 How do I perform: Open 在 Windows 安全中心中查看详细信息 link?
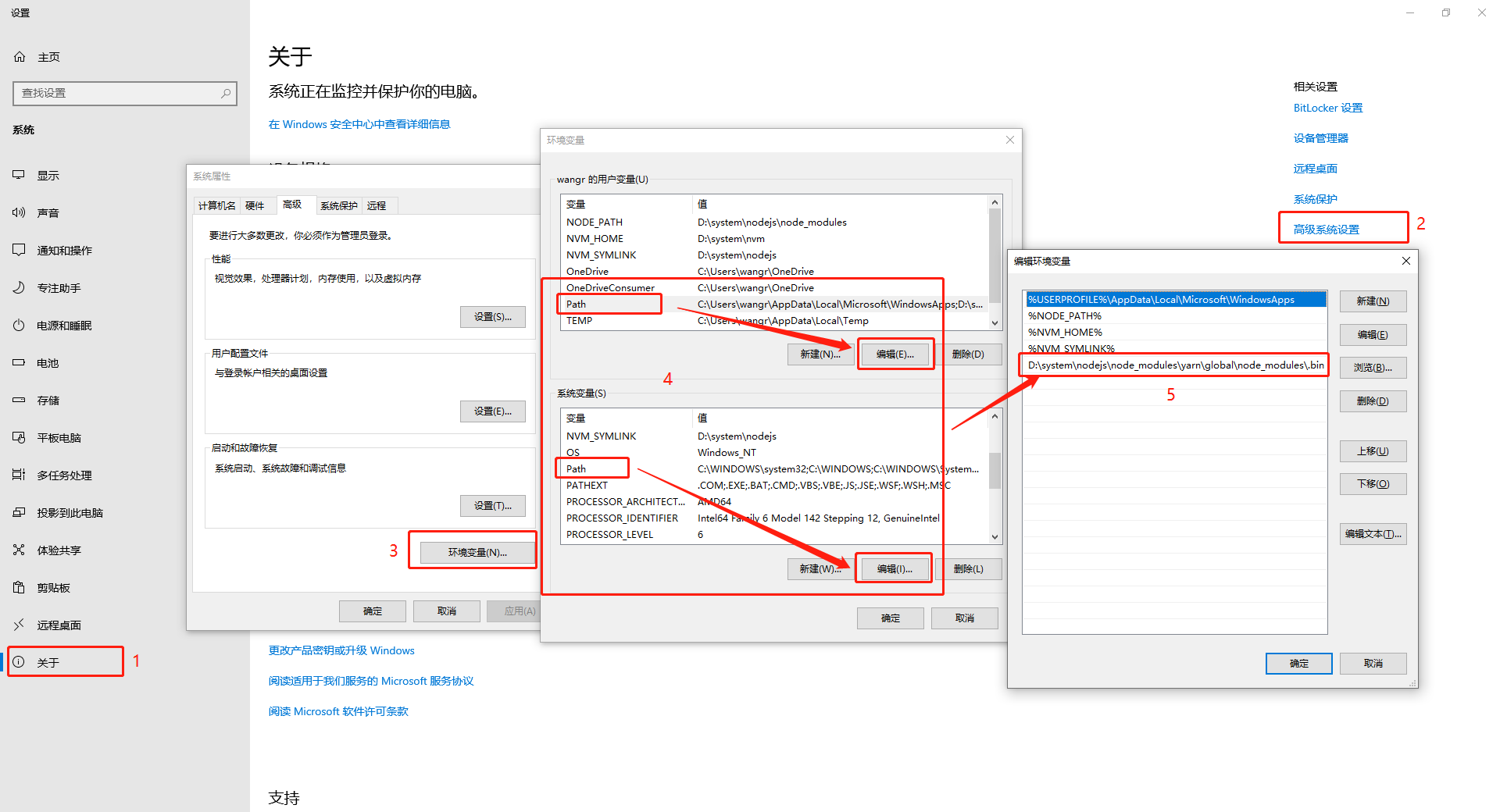tap(359, 124)
